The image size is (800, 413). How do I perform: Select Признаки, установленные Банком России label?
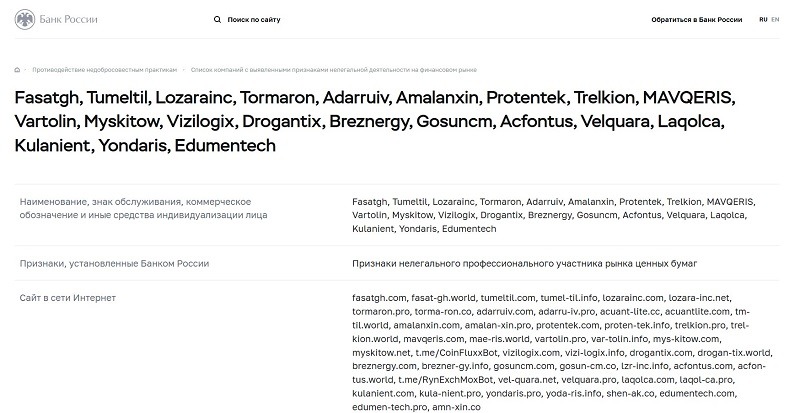[x=114, y=264]
